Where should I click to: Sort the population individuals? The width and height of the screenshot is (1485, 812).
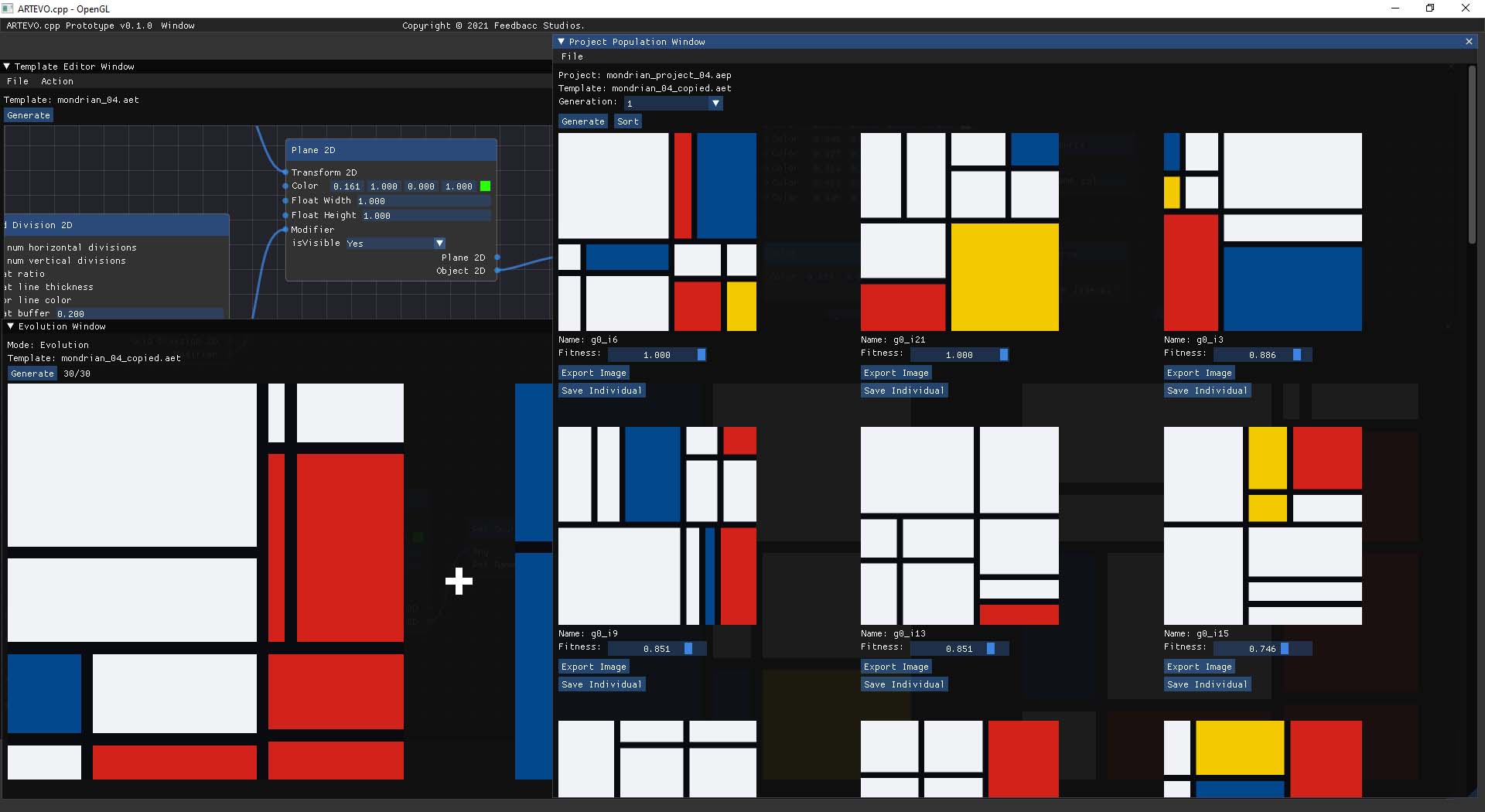[x=628, y=121]
